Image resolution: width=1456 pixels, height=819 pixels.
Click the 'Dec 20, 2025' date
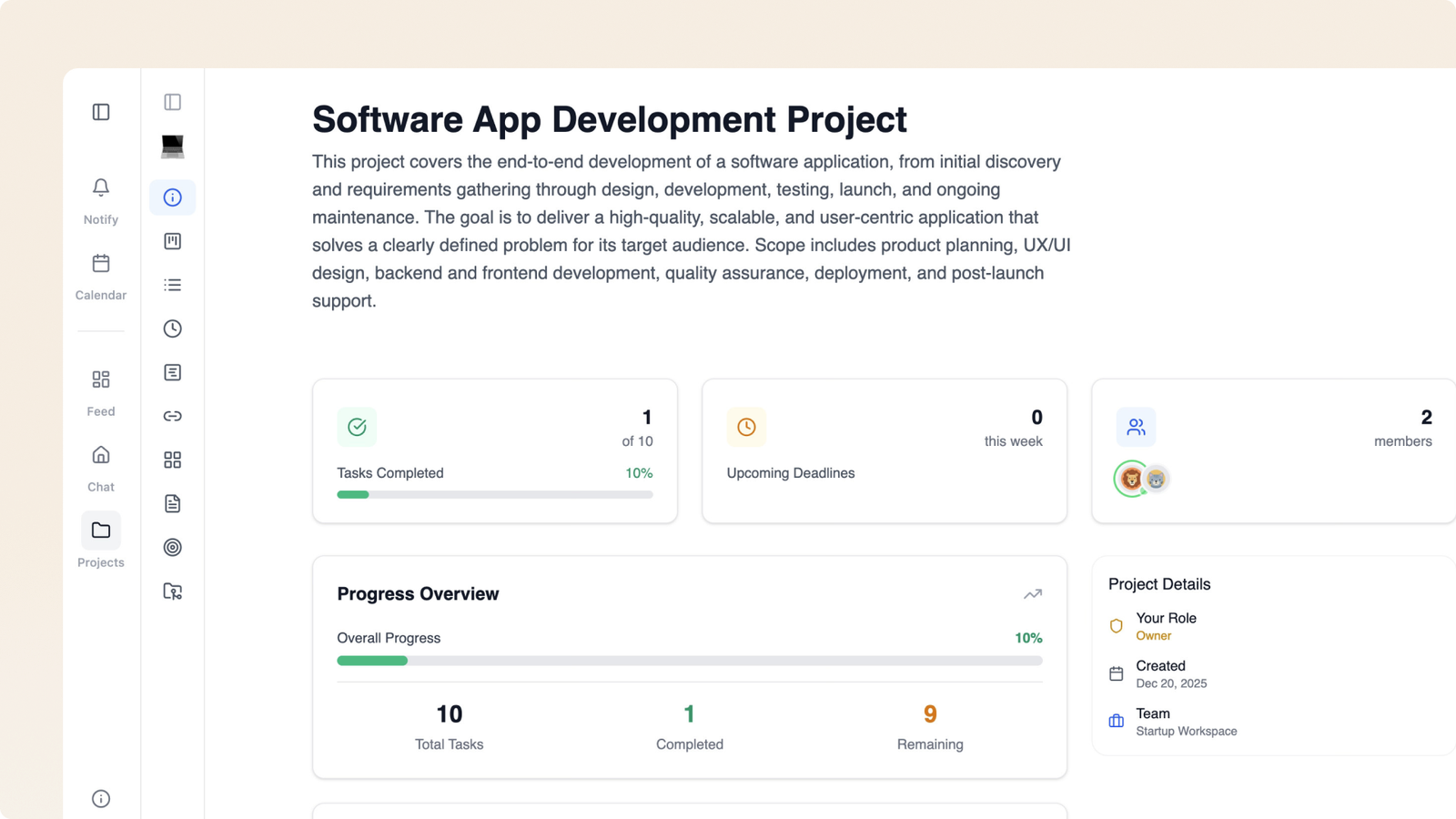1171,683
